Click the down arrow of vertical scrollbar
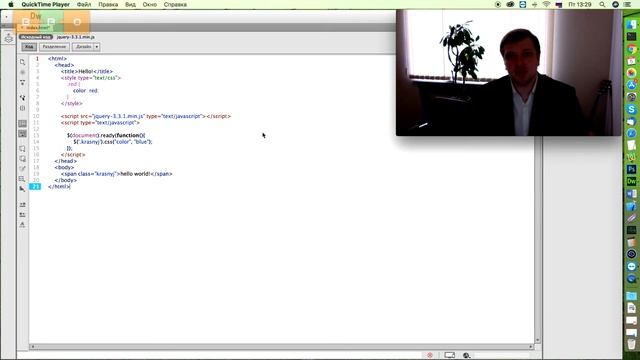Viewport: 640px width, 360px height. 538,340
